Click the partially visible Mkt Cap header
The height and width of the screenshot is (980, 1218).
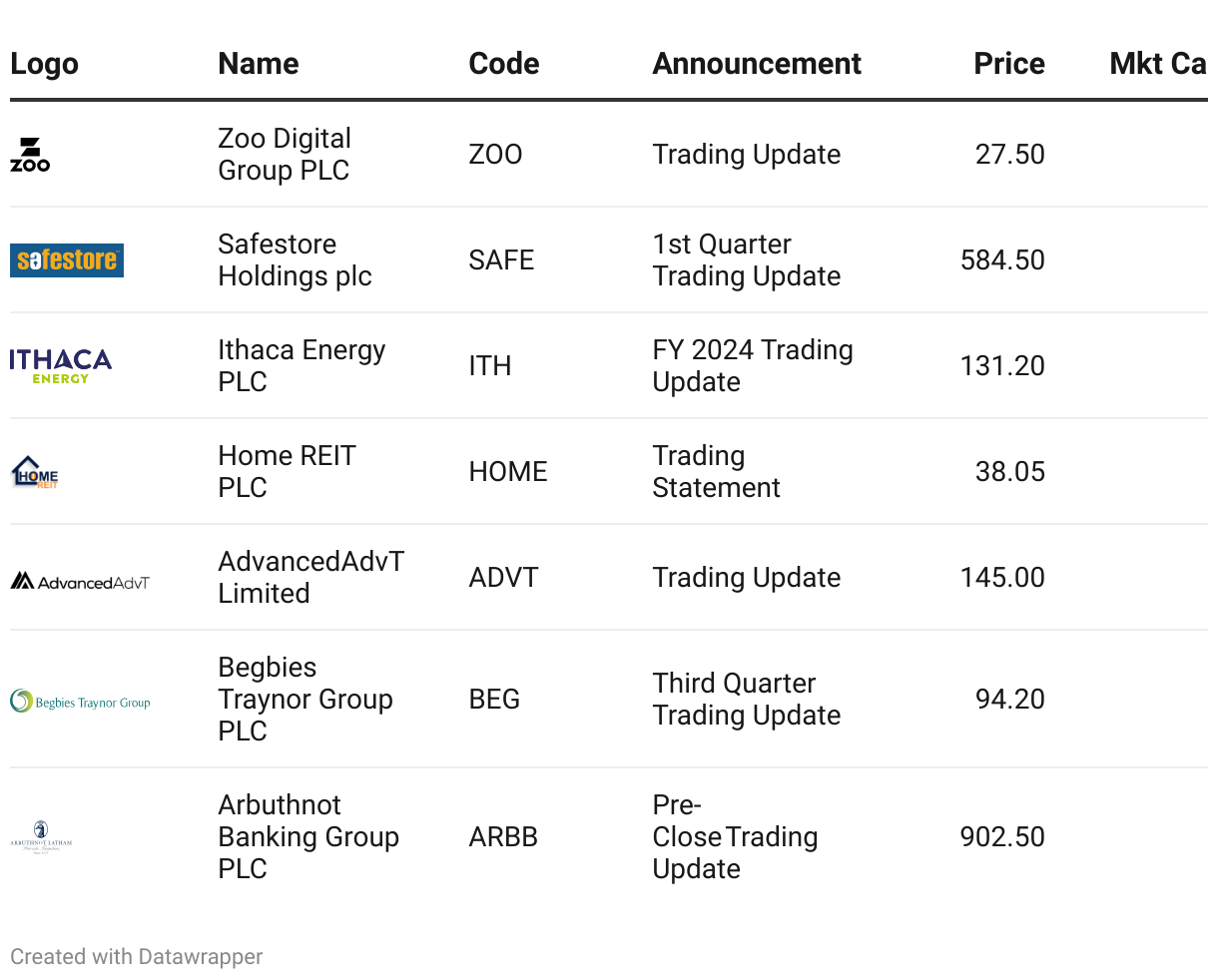1158,64
